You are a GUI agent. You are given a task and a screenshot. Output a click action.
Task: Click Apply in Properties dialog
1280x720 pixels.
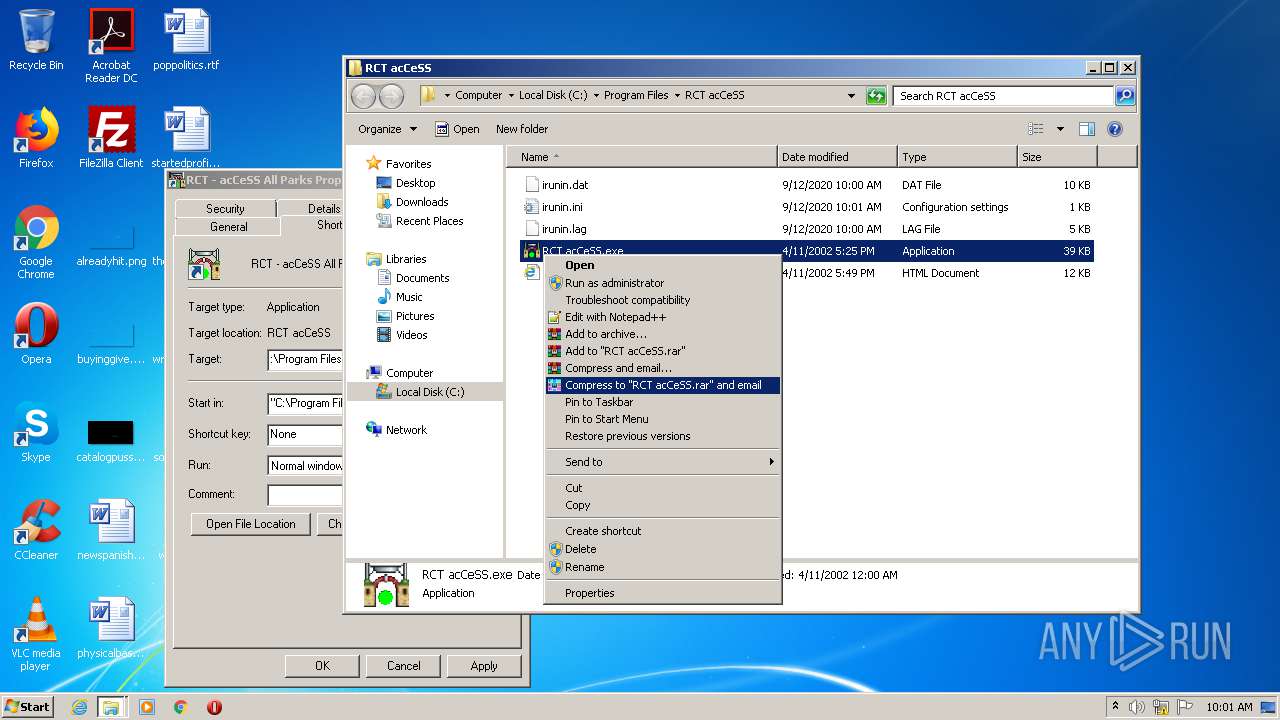tap(484, 666)
